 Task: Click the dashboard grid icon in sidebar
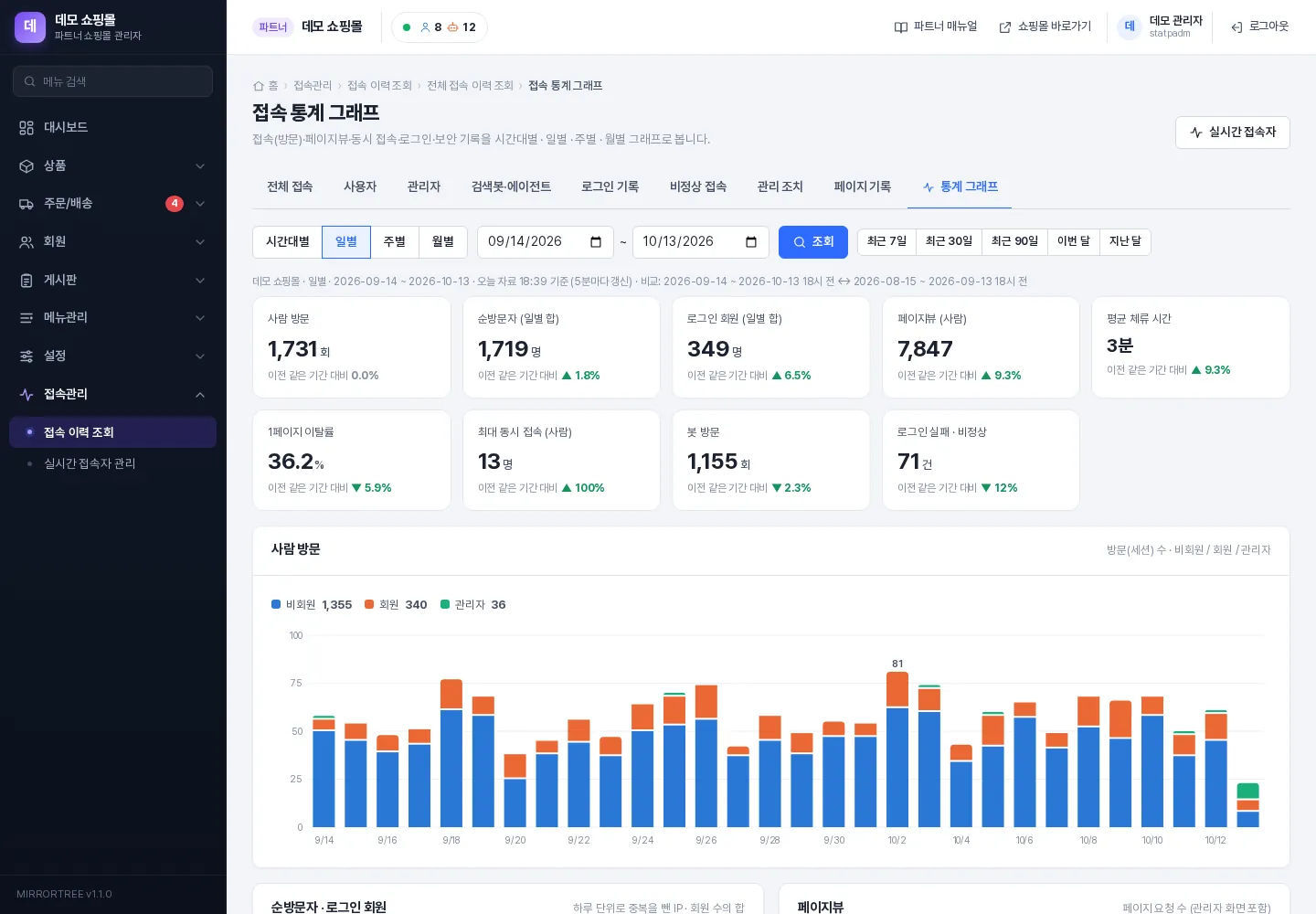coord(27,128)
